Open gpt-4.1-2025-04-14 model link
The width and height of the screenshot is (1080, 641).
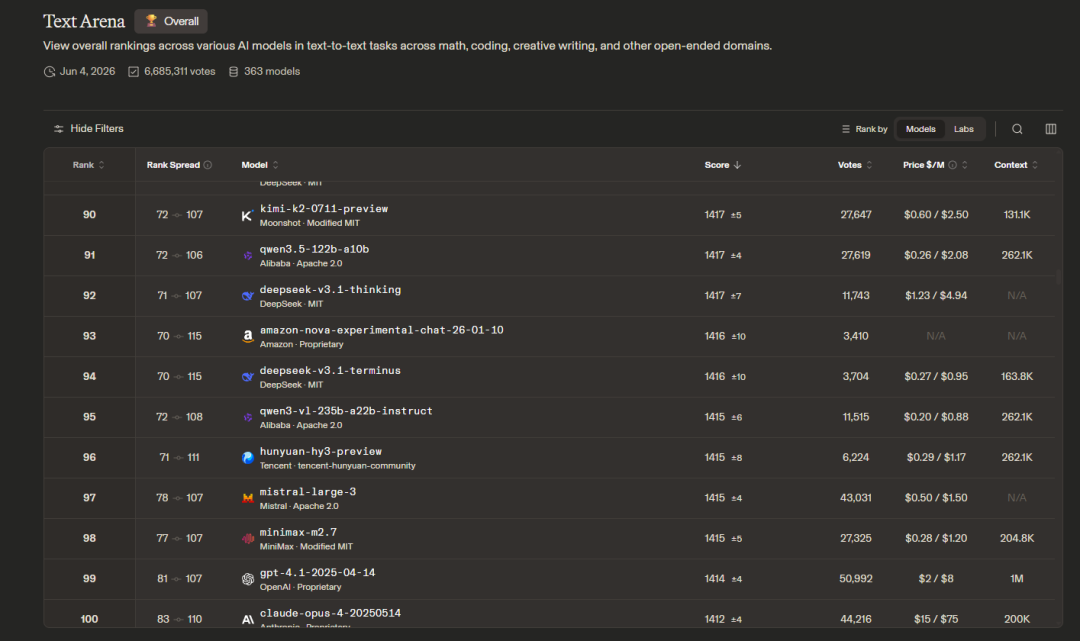click(x=318, y=573)
